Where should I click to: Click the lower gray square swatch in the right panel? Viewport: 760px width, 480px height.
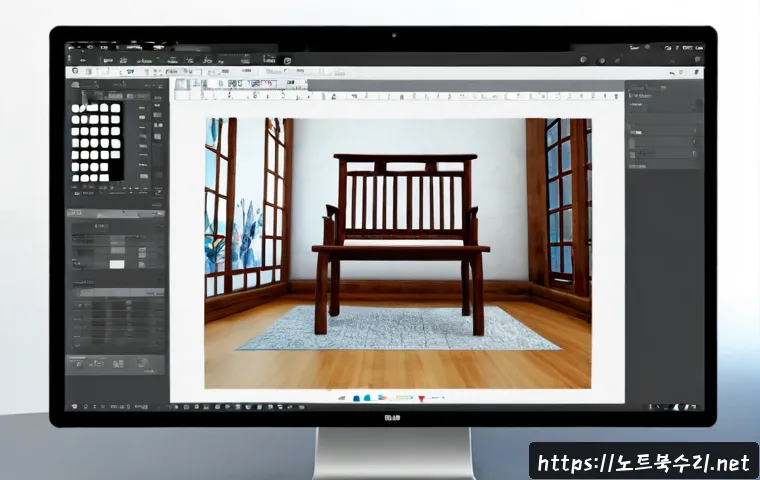point(632,155)
